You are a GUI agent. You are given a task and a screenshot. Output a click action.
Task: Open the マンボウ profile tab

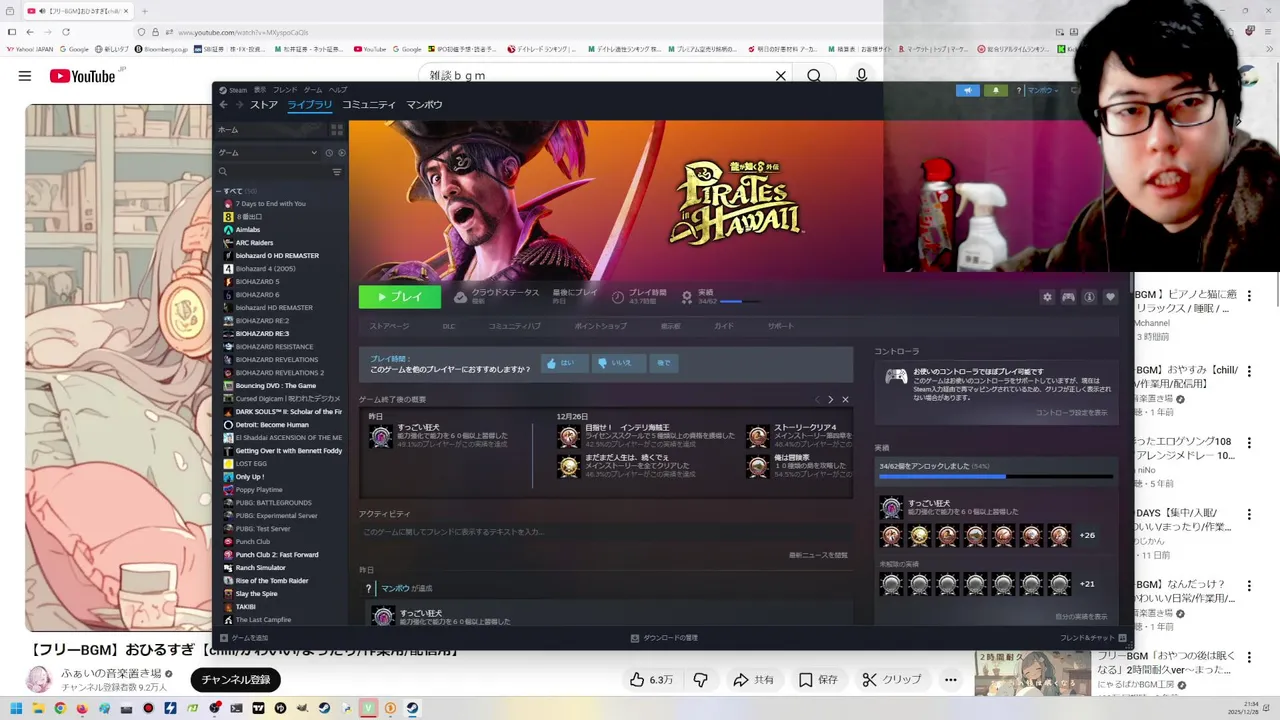pyautogui.click(x=424, y=105)
